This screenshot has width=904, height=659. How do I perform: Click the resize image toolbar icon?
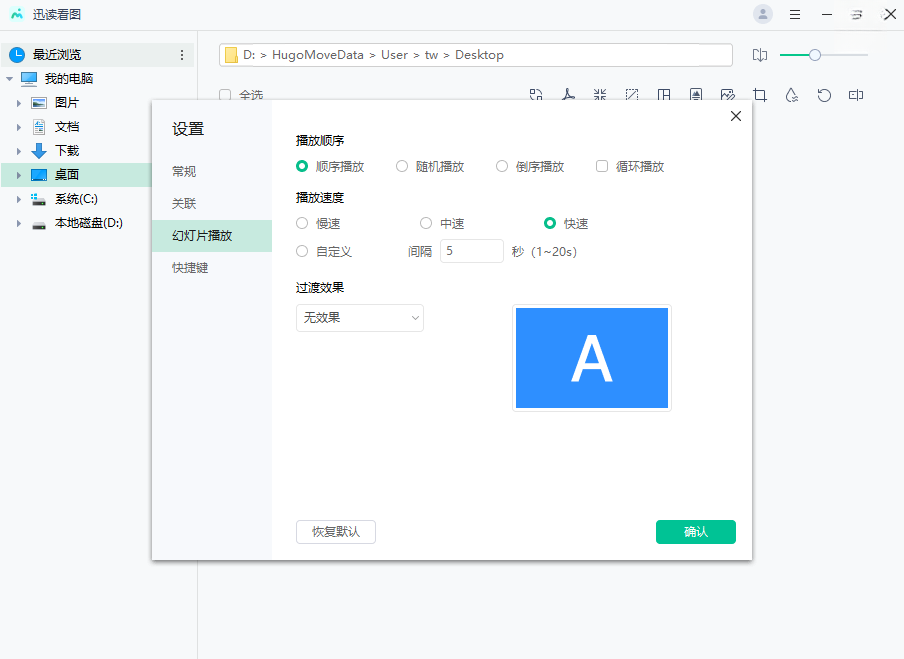632,95
